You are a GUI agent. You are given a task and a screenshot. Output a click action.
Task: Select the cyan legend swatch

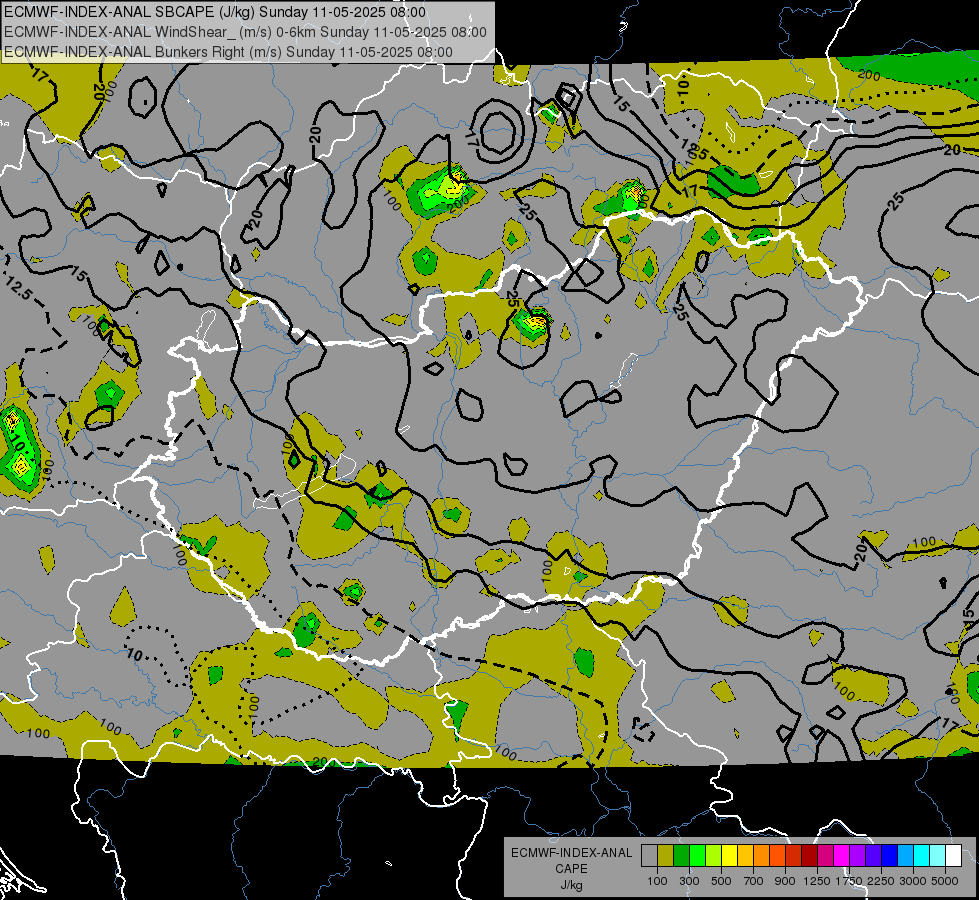click(922, 856)
